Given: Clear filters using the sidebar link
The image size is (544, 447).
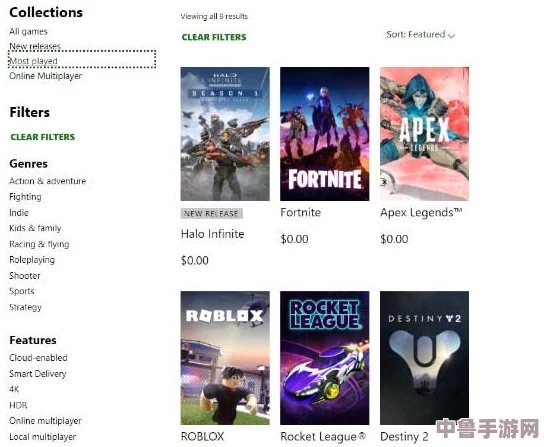Looking at the screenshot, I should coord(43,137).
